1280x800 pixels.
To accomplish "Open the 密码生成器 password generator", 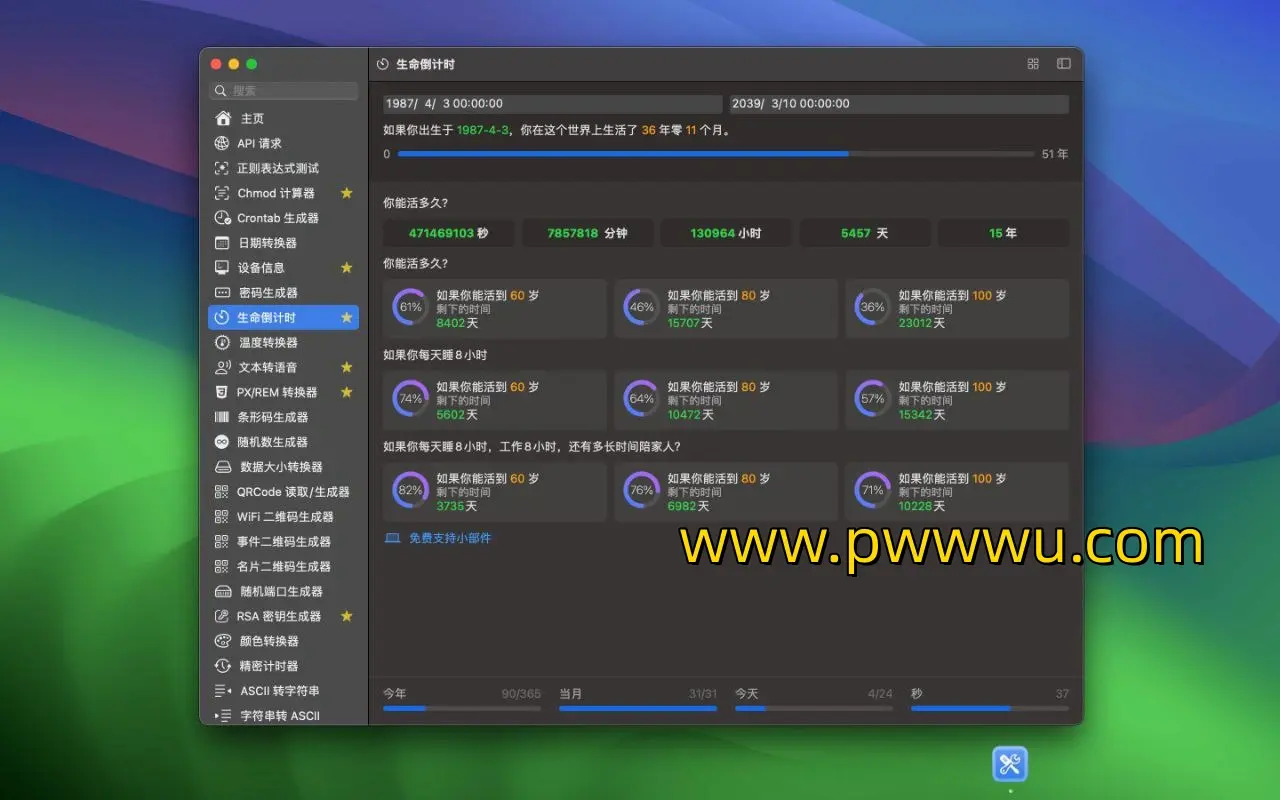I will coord(267,292).
